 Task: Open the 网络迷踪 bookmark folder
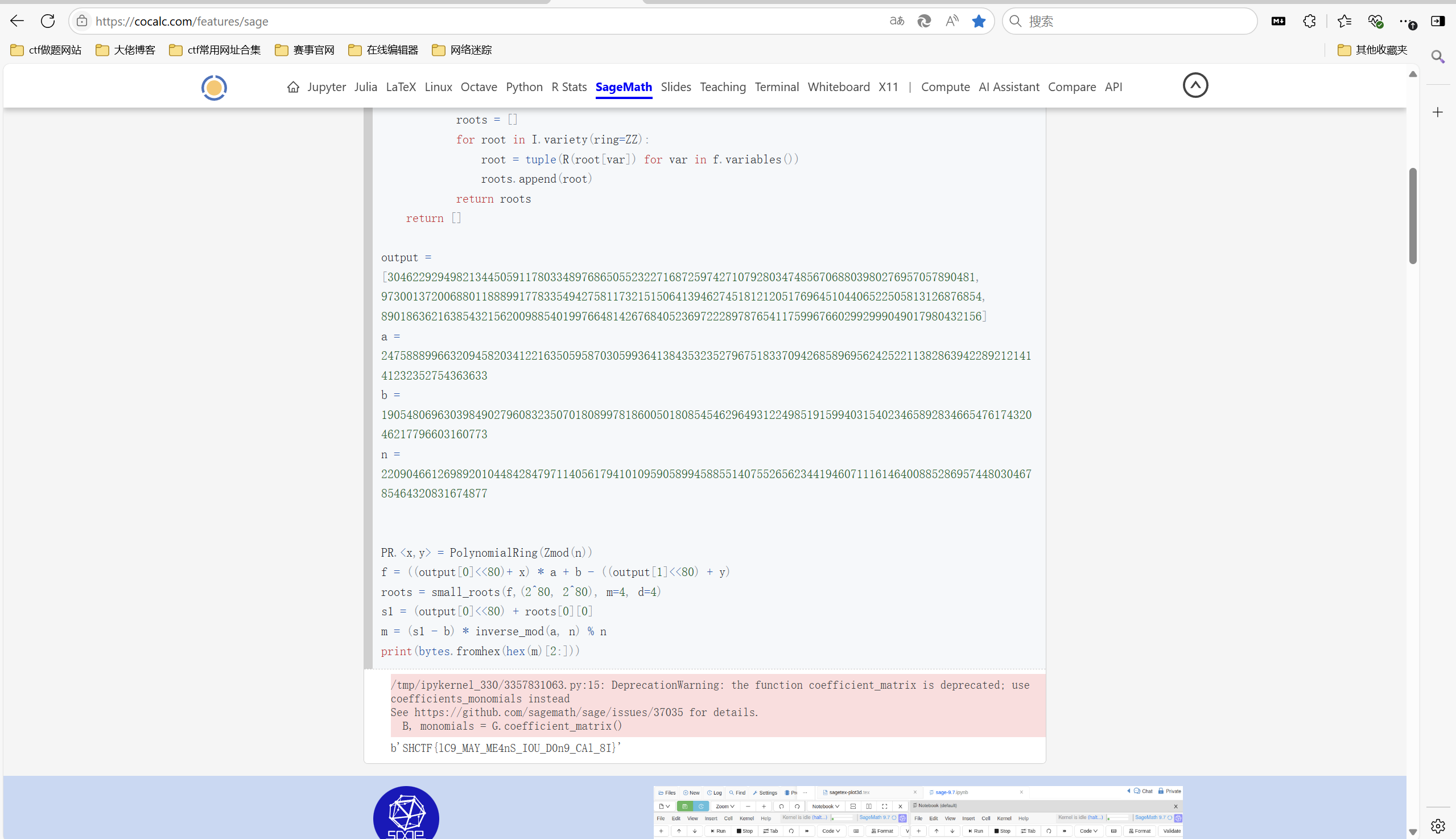(x=462, y=50)
